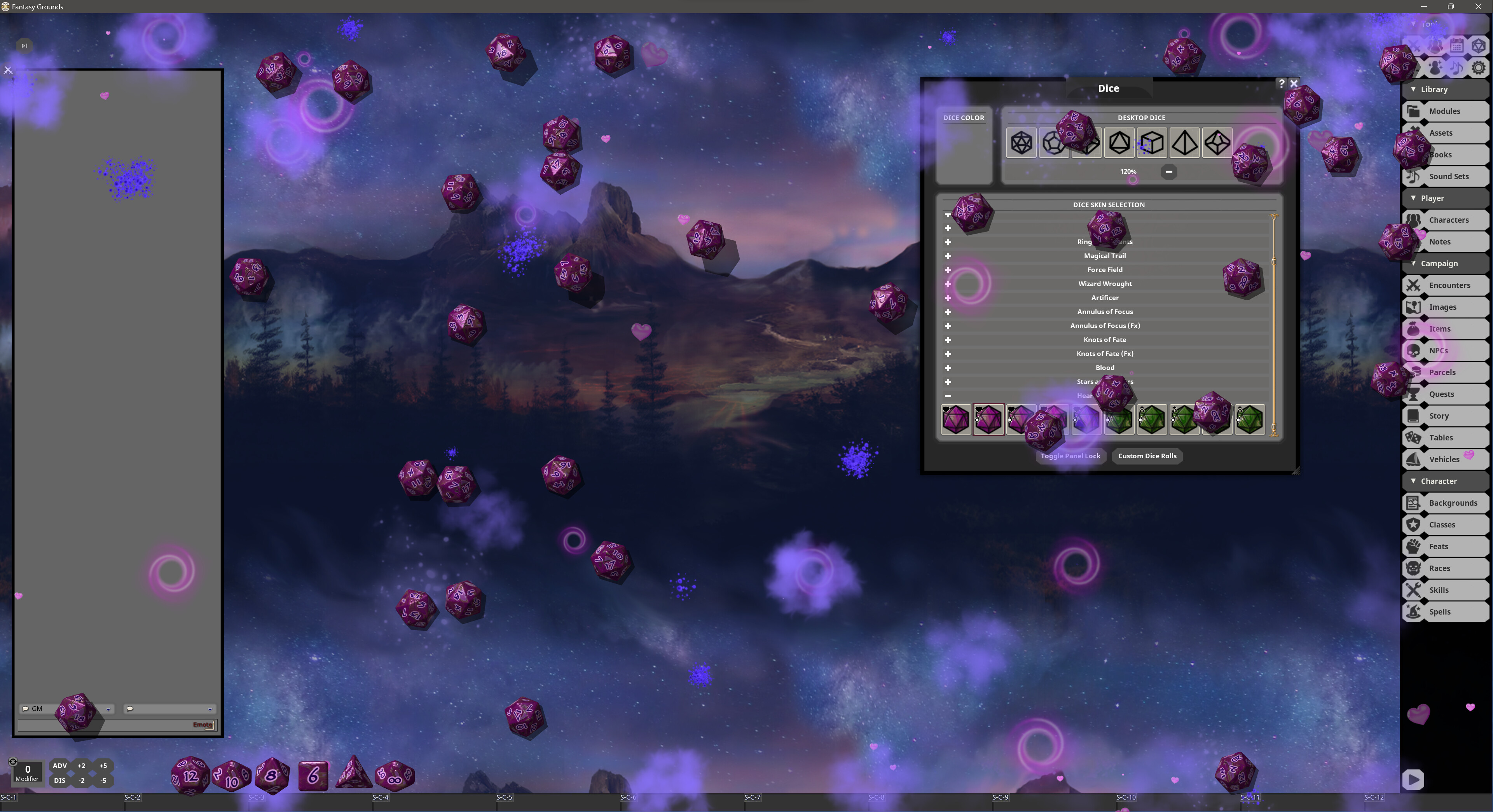Switch to hotkey tab S-C-5
The image size is (1493, 812).
pyautogui.click(x=504, y=797)
